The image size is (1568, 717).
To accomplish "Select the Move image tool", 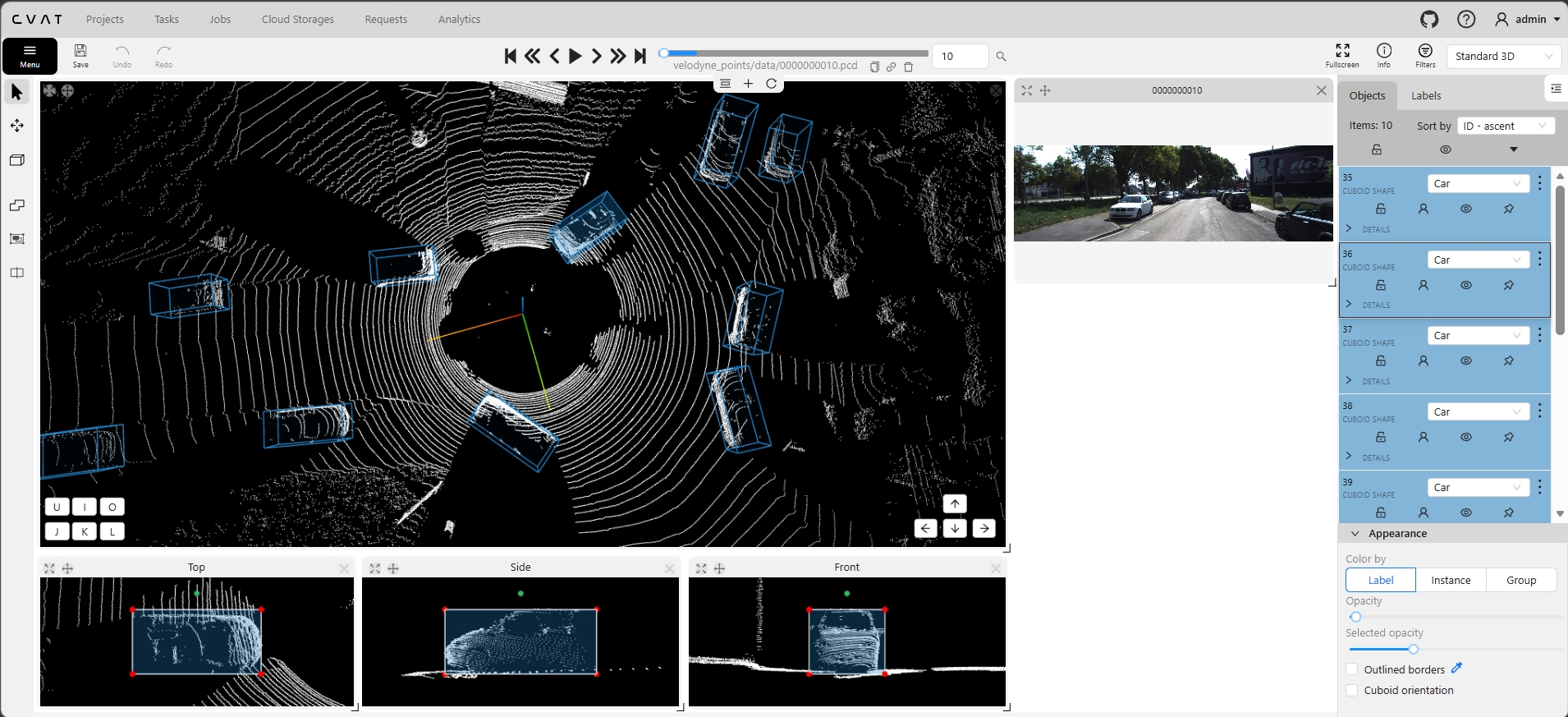I will (17, 126).
